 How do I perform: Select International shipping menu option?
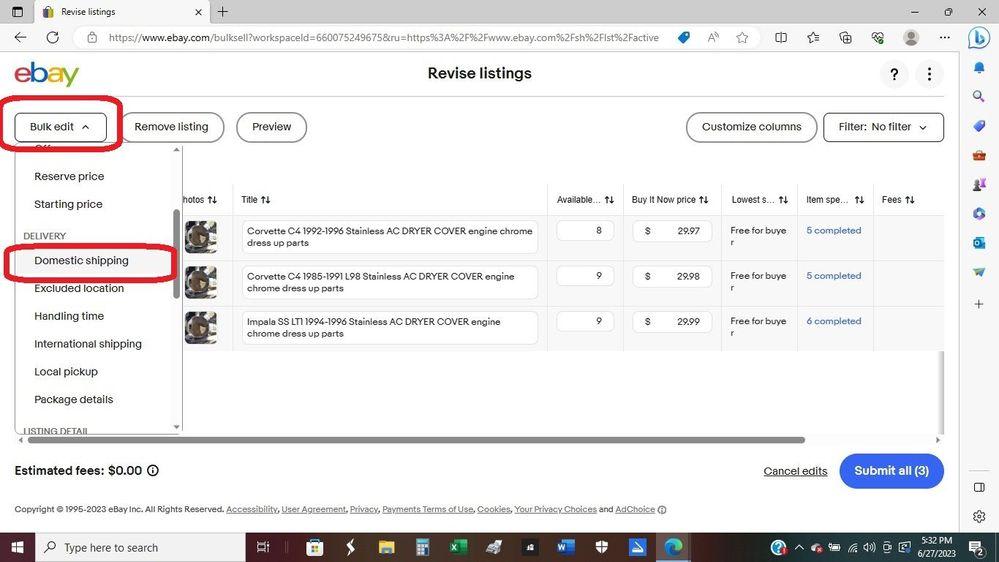[x=88, y=344]
